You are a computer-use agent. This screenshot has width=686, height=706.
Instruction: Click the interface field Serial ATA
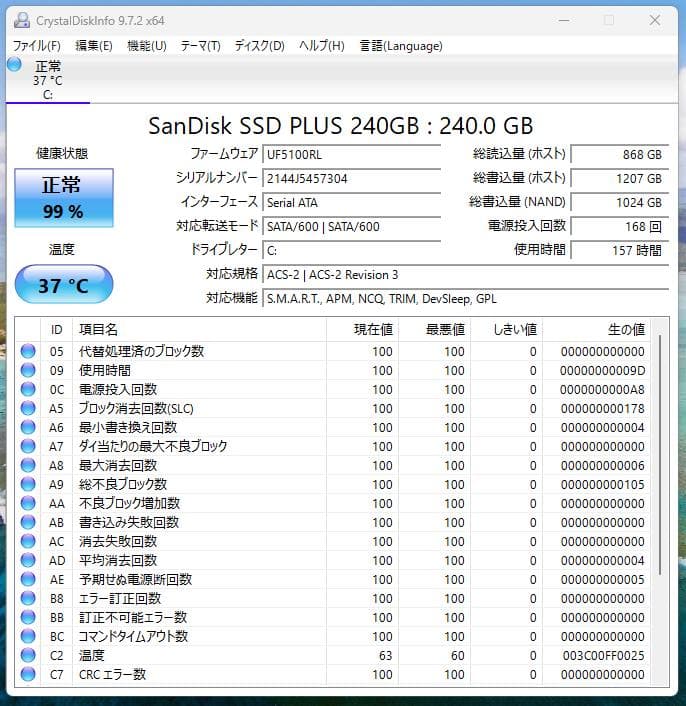pyautogui.click(x=352, y=202)
